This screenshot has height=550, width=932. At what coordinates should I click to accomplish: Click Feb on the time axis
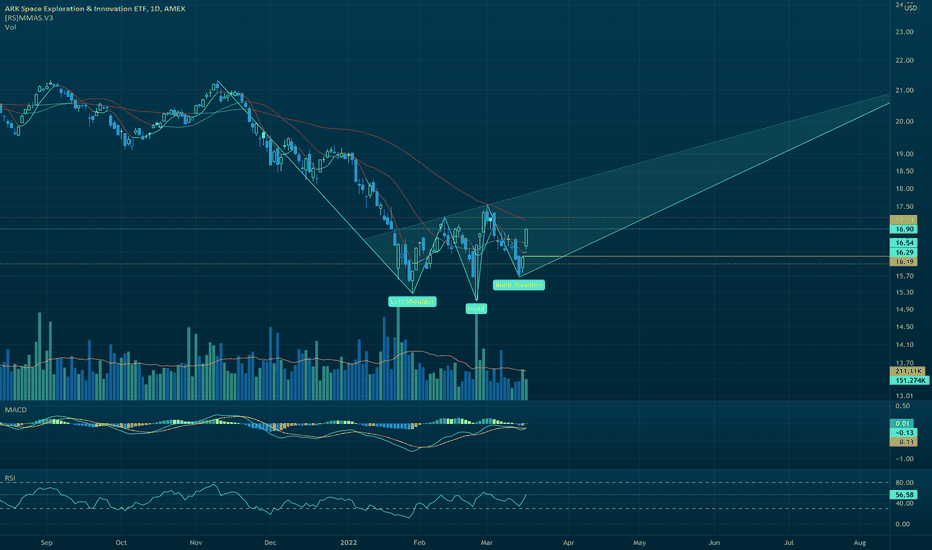pos(420,542)
